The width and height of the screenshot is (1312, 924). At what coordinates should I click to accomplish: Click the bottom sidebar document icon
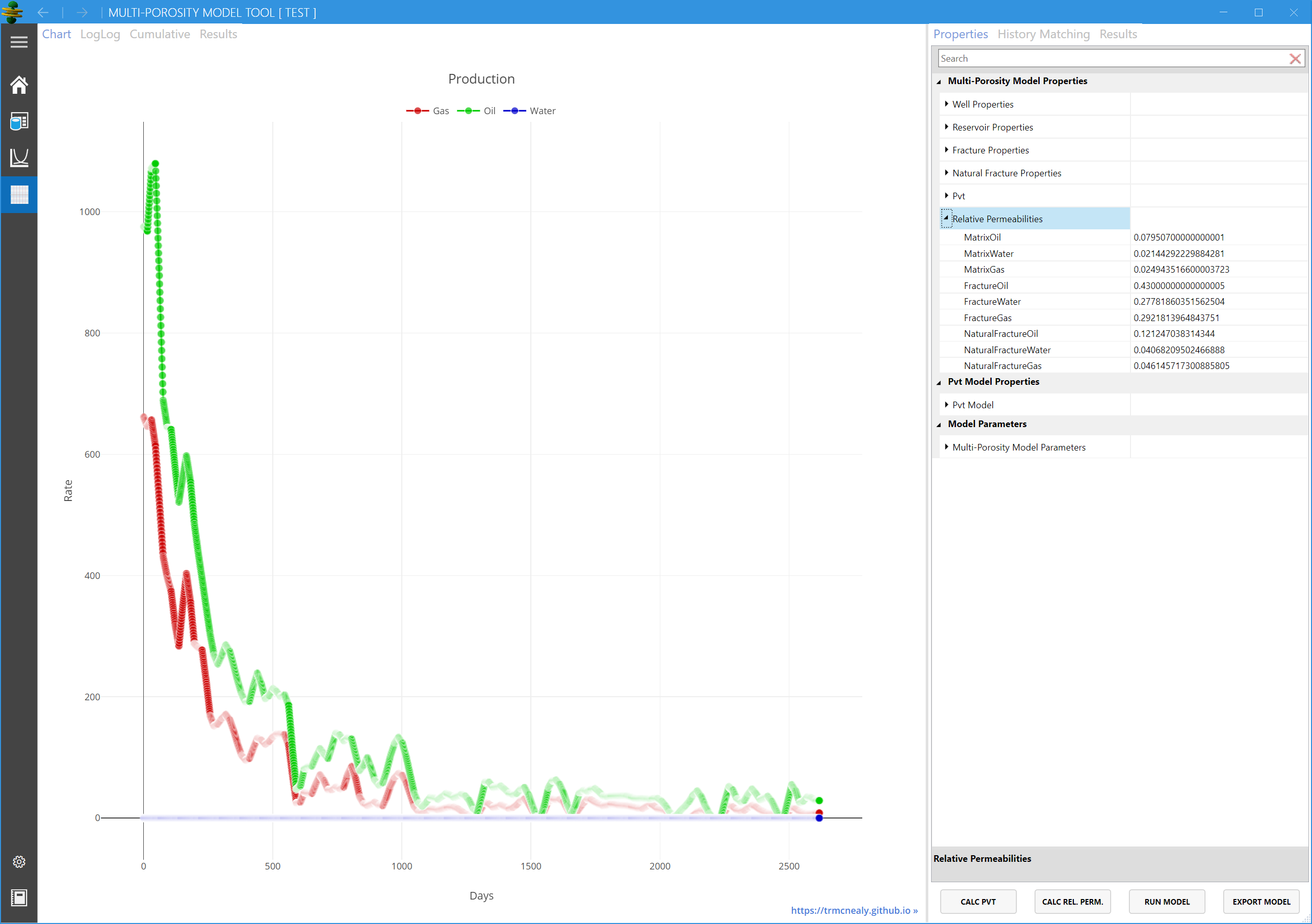pos(19,897)
